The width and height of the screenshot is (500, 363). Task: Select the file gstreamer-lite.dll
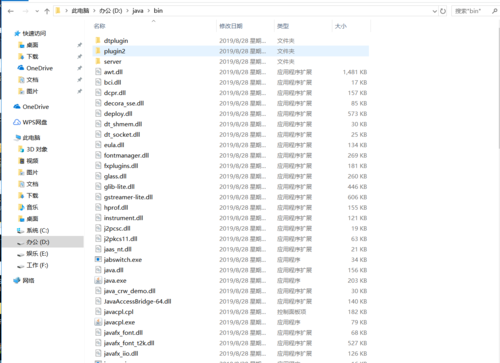pyautogui.click(x=128, y=197)
